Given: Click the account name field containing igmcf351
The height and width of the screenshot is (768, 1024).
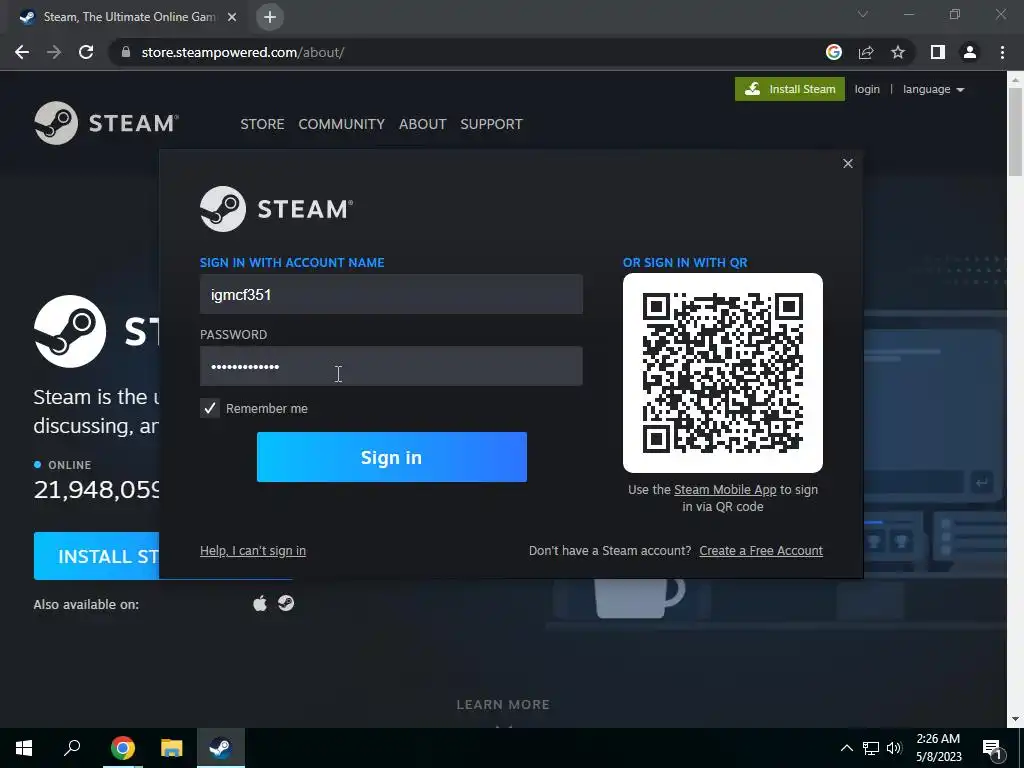Looking at the screenshot, I should (391, 295).
